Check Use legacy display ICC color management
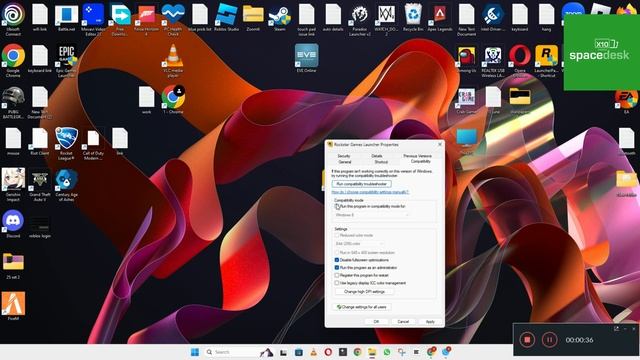This screenshot has height=360, width=640. pyautogui.click(x=337, y=283)
